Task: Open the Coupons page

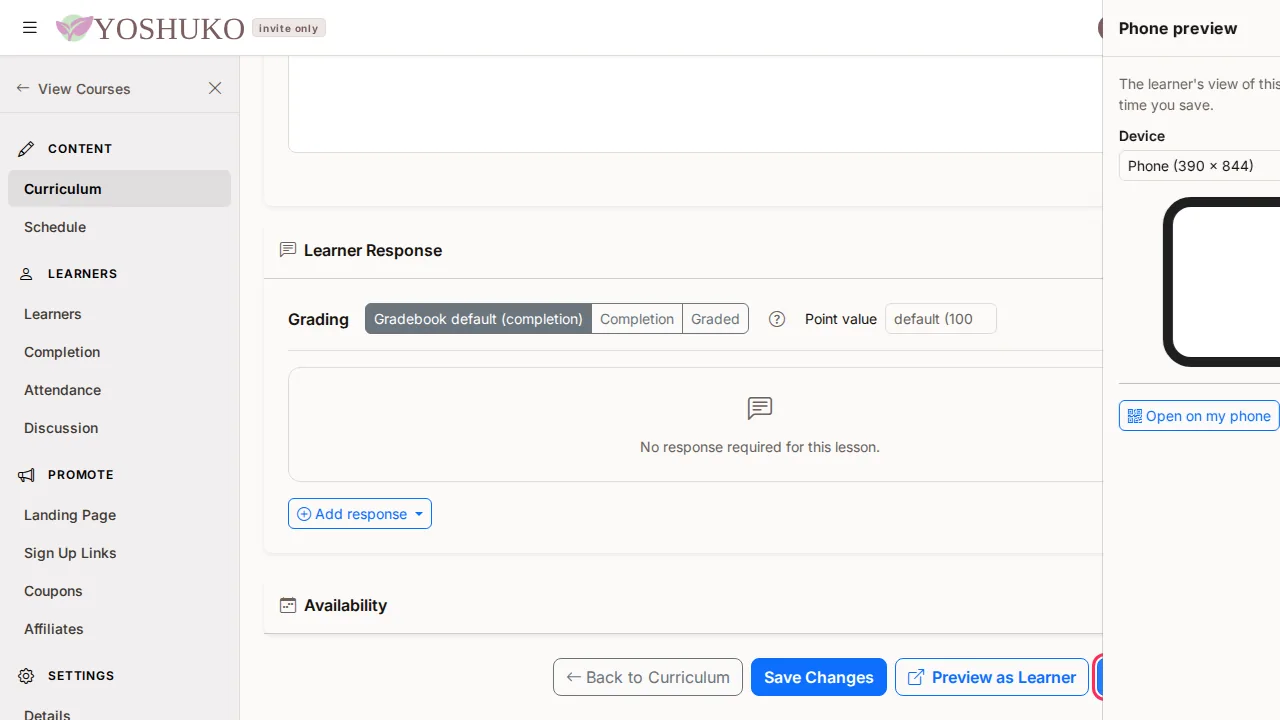Action: tap(119, 591)
